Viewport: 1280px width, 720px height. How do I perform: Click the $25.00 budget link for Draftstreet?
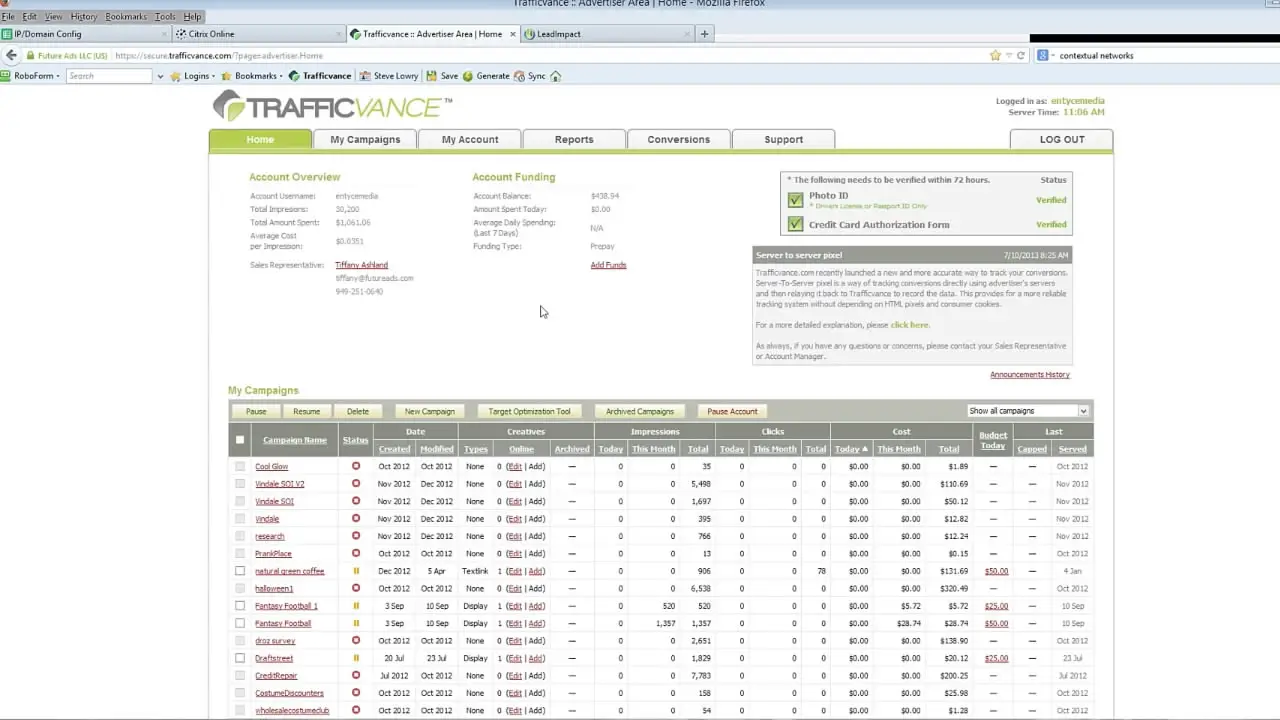coord(996,658)
